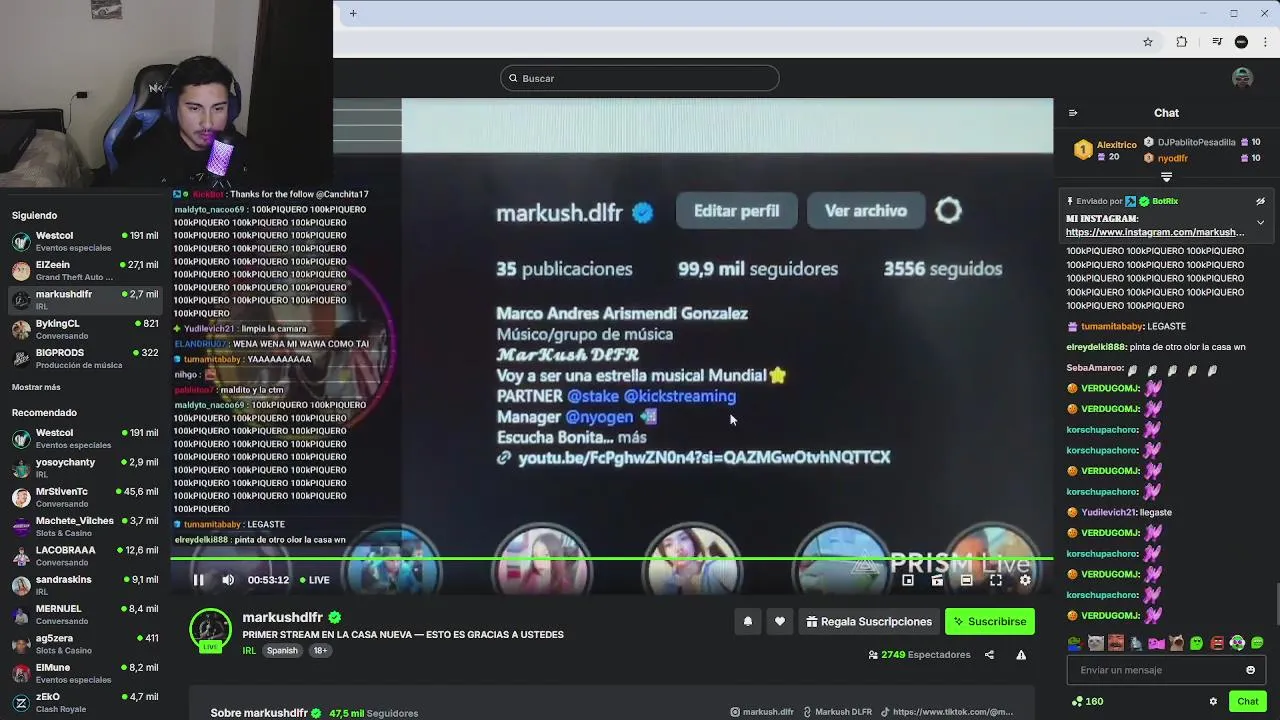Open LACOBRAAA recommended channel
The image size is (1280, 720).
pyautogui.click(x=85, y=555)
